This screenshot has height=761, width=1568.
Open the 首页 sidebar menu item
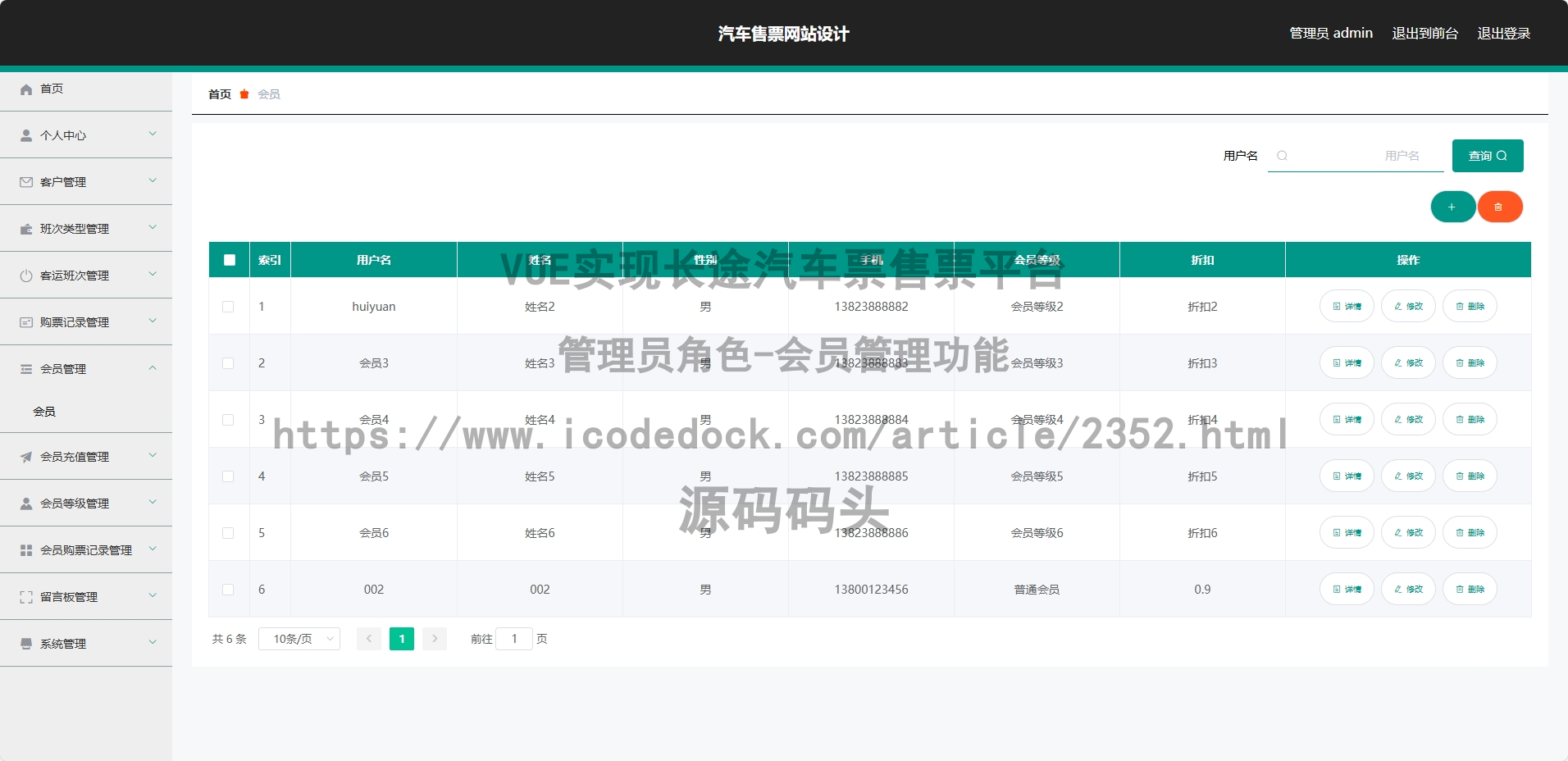coord(86,89)
